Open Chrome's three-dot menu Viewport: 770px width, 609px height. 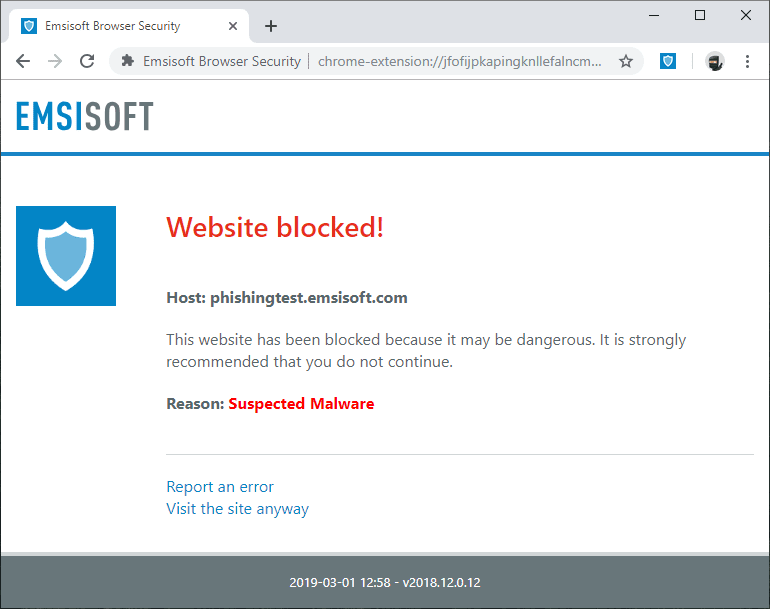coord(747,61)
